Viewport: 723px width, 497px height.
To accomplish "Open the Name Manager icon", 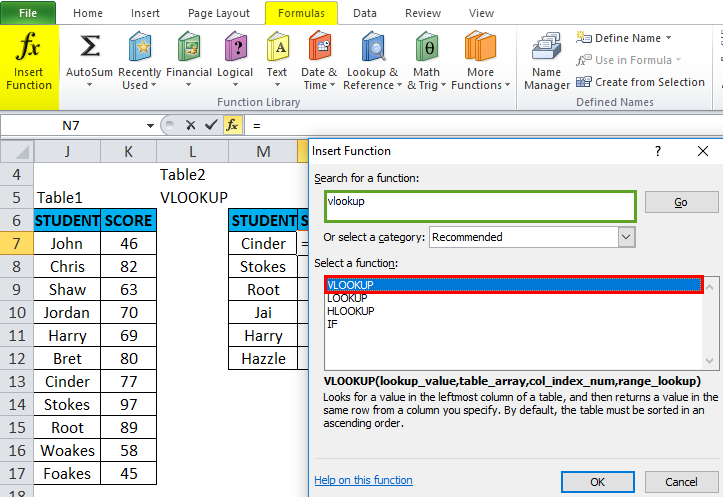I will pyautogui.click(x=546, y=47).
